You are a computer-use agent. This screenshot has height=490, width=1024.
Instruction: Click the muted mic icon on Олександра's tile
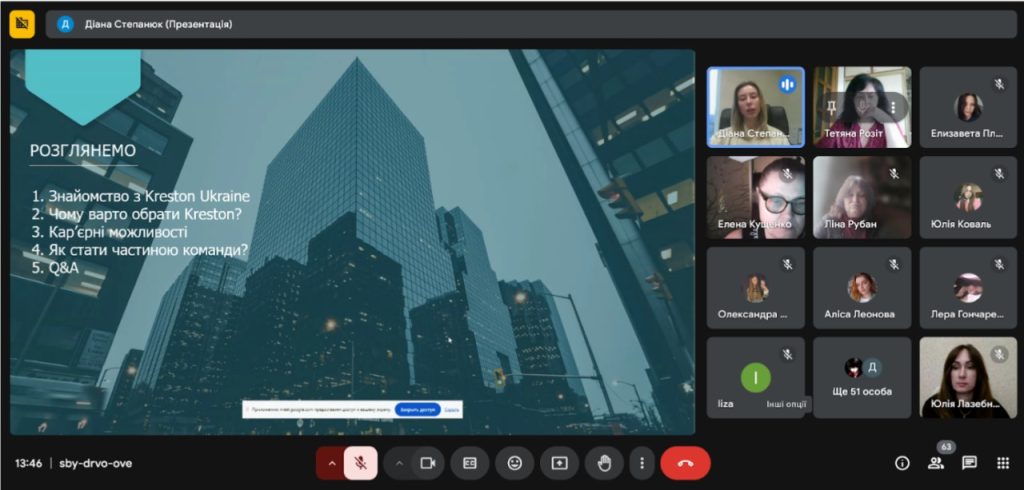pos(788,264)
